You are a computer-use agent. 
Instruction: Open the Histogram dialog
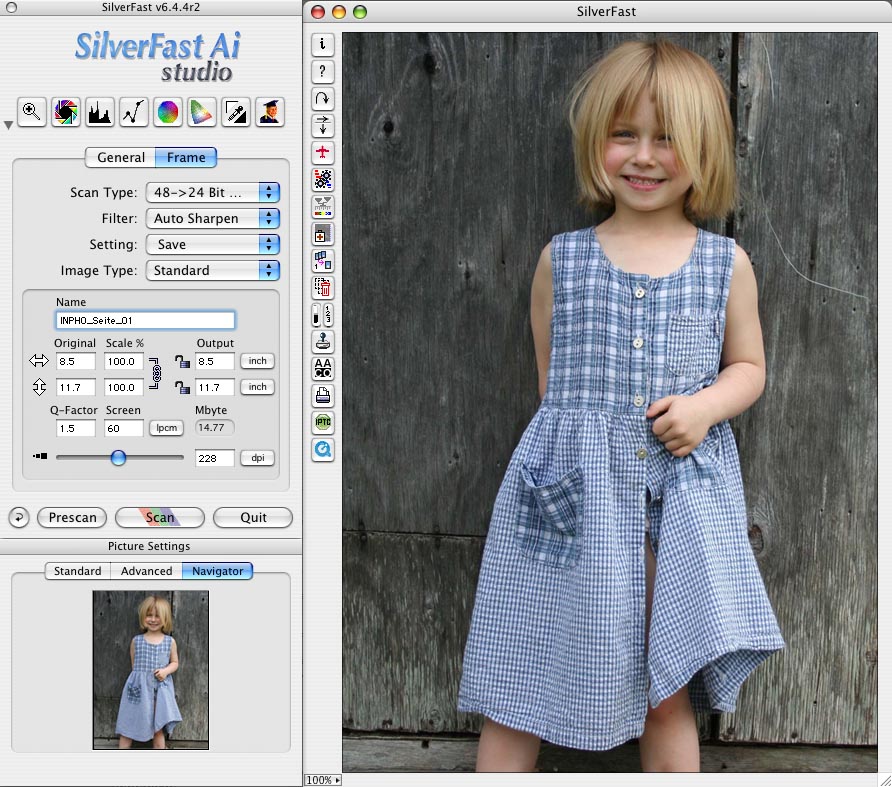coord(99,112)
